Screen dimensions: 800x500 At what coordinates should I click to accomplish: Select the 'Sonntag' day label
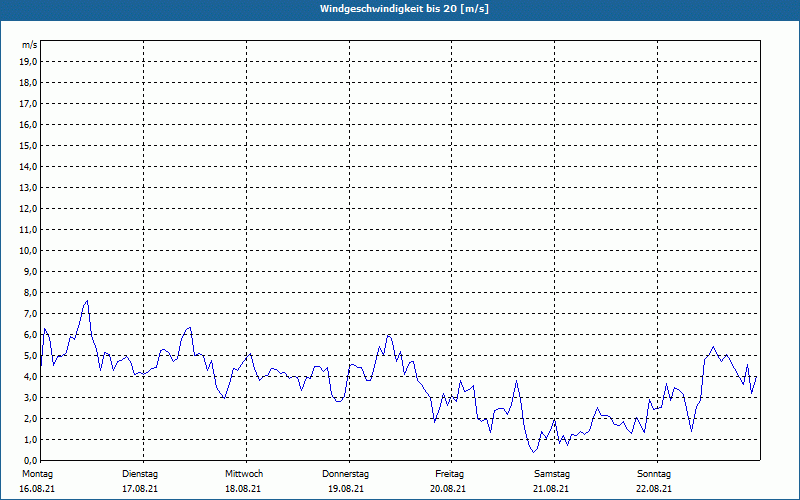tap(654, 474)
